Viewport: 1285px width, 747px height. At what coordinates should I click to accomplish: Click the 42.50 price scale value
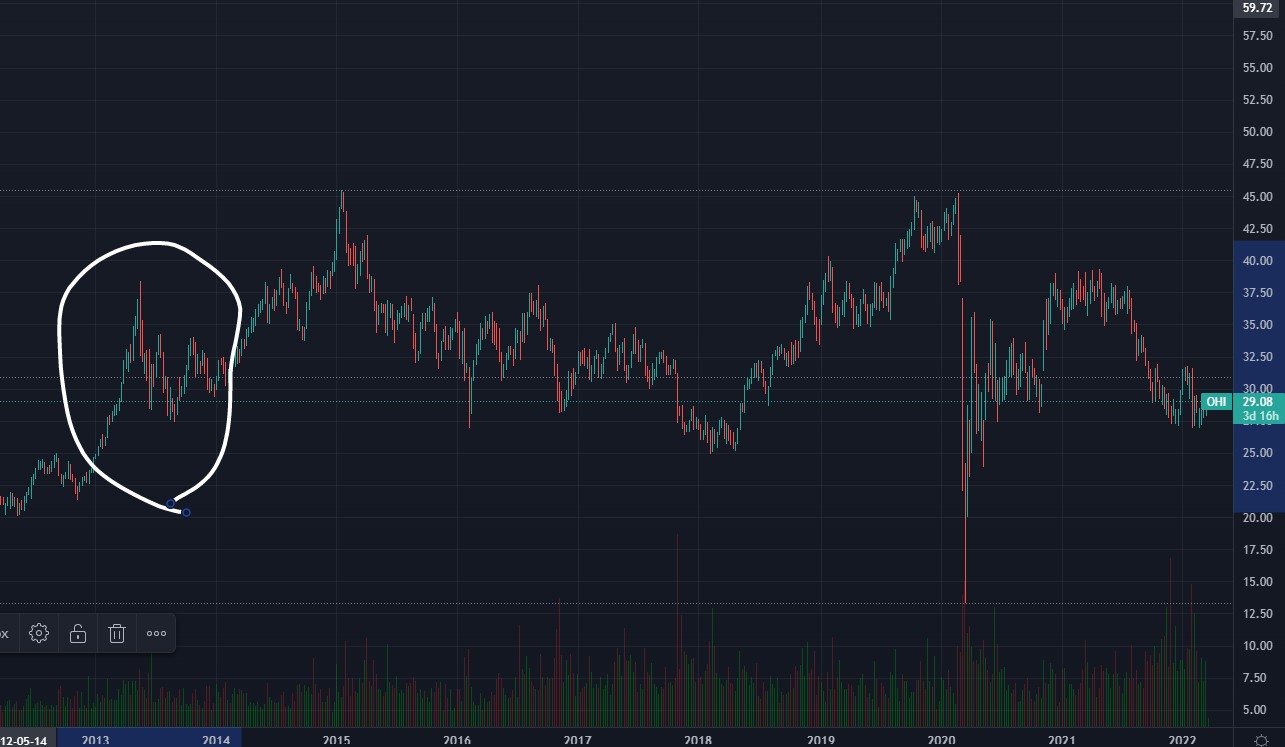(x=1256, y=228)
